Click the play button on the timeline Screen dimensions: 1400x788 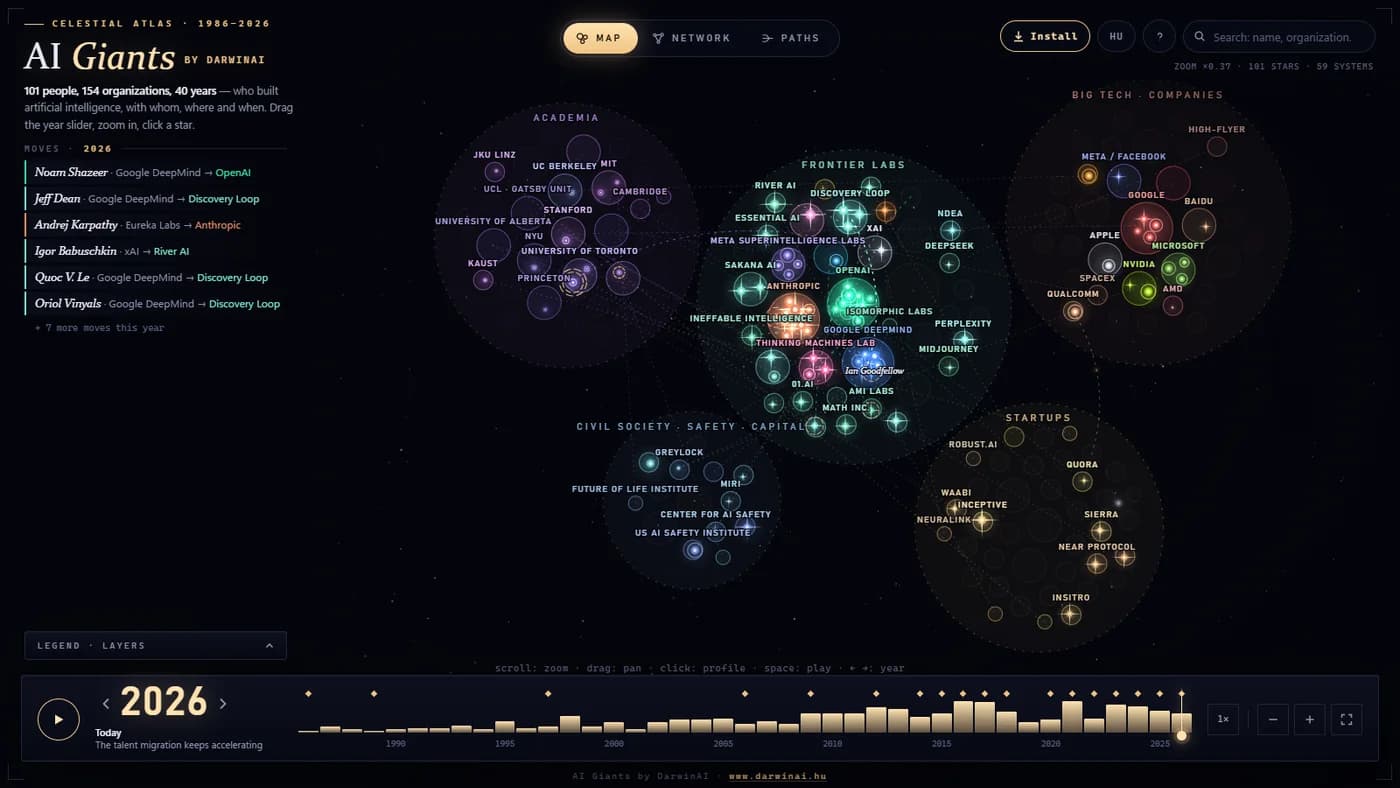pos(58,719)
